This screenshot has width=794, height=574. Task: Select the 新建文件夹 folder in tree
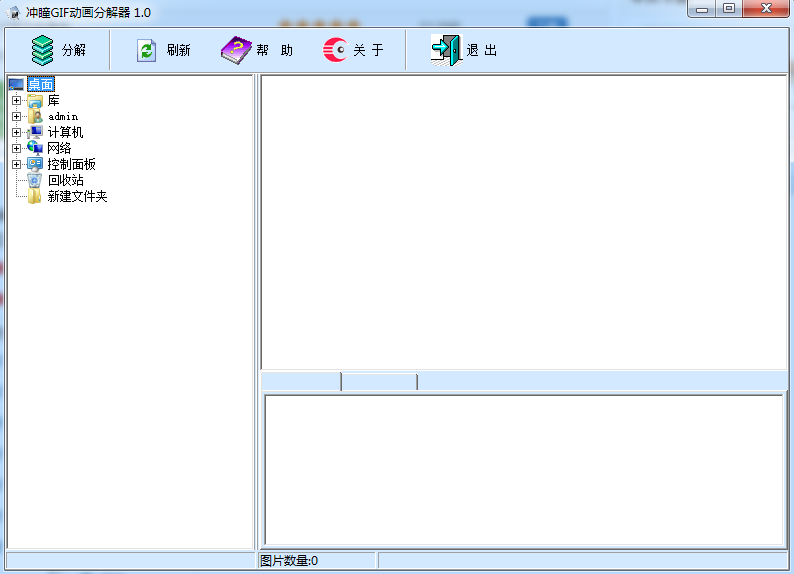[77, 196]
